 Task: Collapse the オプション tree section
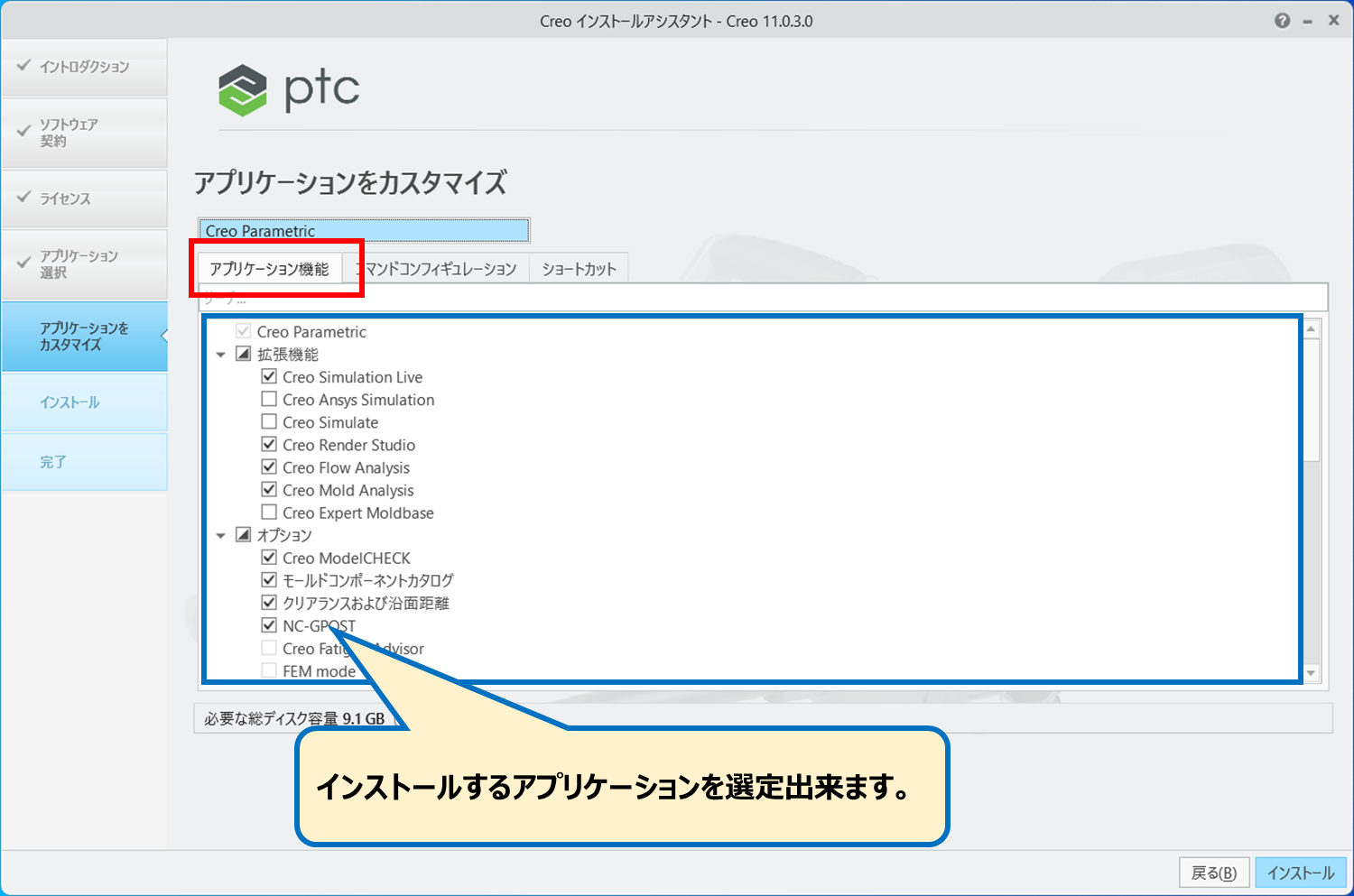point(221,535)
